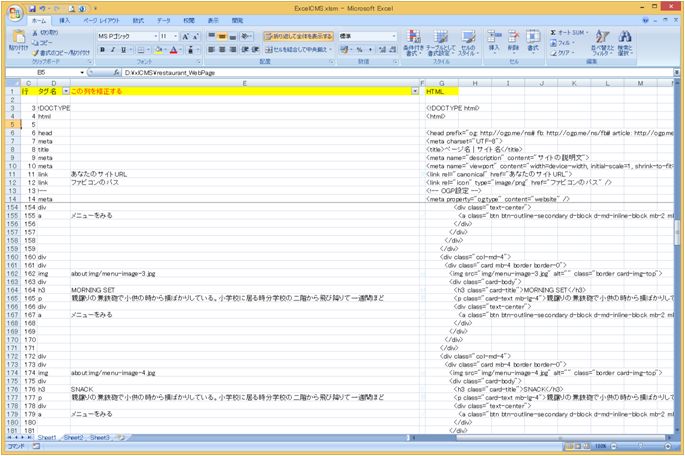This screenshot has width=685, height=456.
Task: Click the AutoSum (オート SUM) button
Action: click(568, 33)
